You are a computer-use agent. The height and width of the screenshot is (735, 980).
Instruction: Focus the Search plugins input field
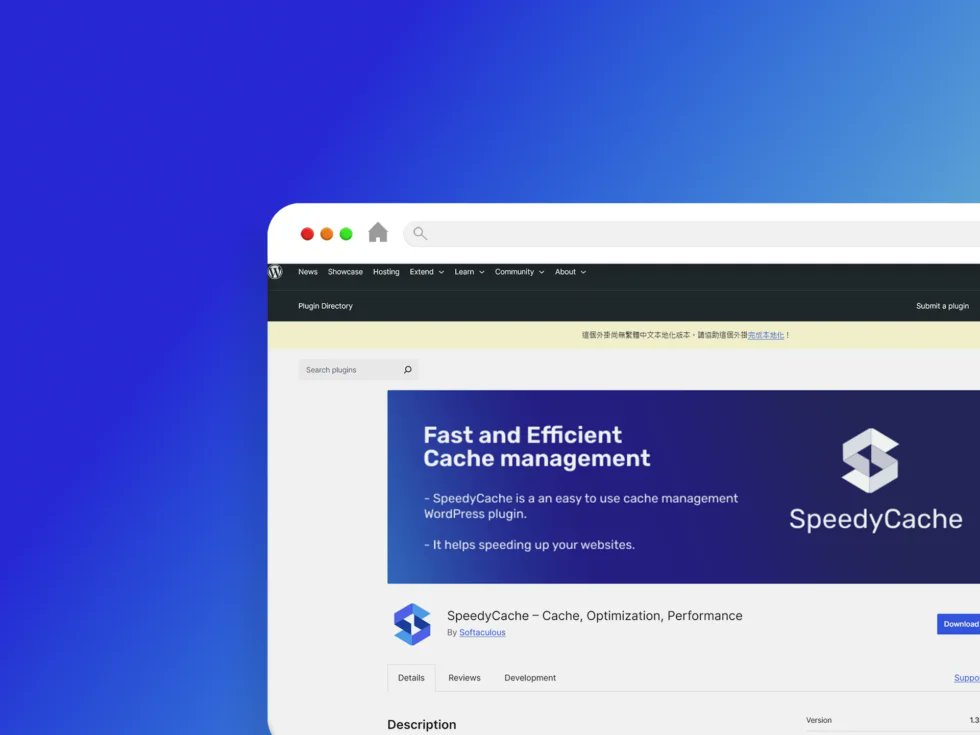pyautogui.click(x=358, y=369)
